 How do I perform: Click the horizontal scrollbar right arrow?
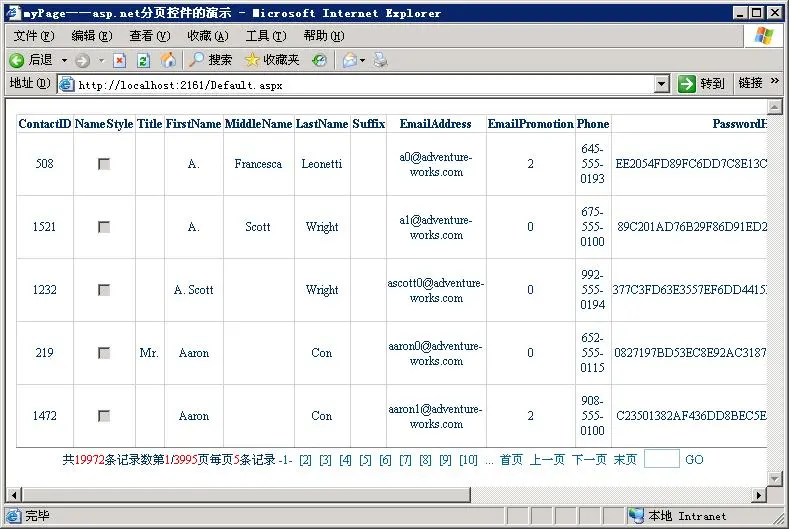pos(759,495)
